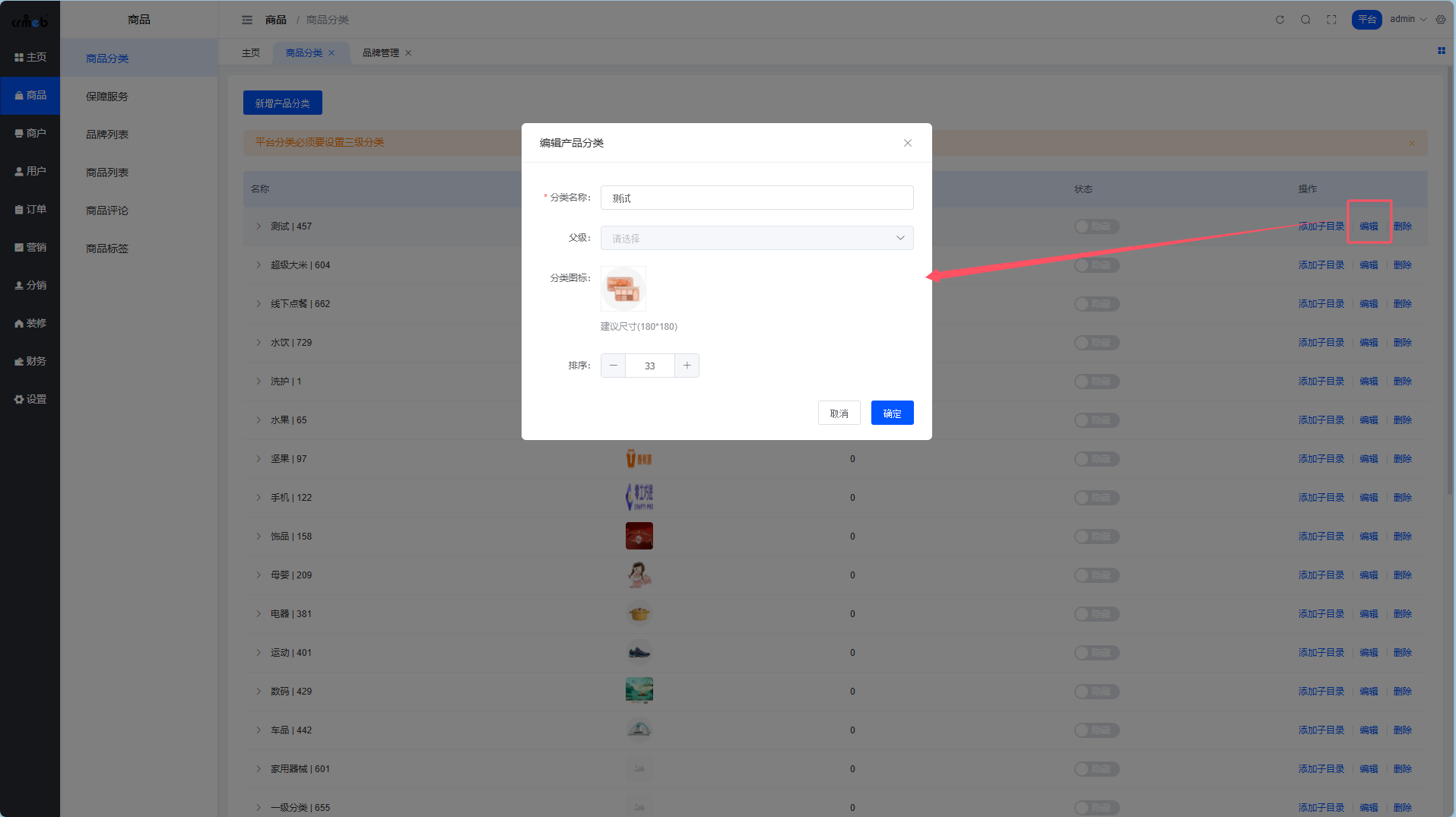Open the admin user dropdown

pyautogui.click(x=1407, y=20)
